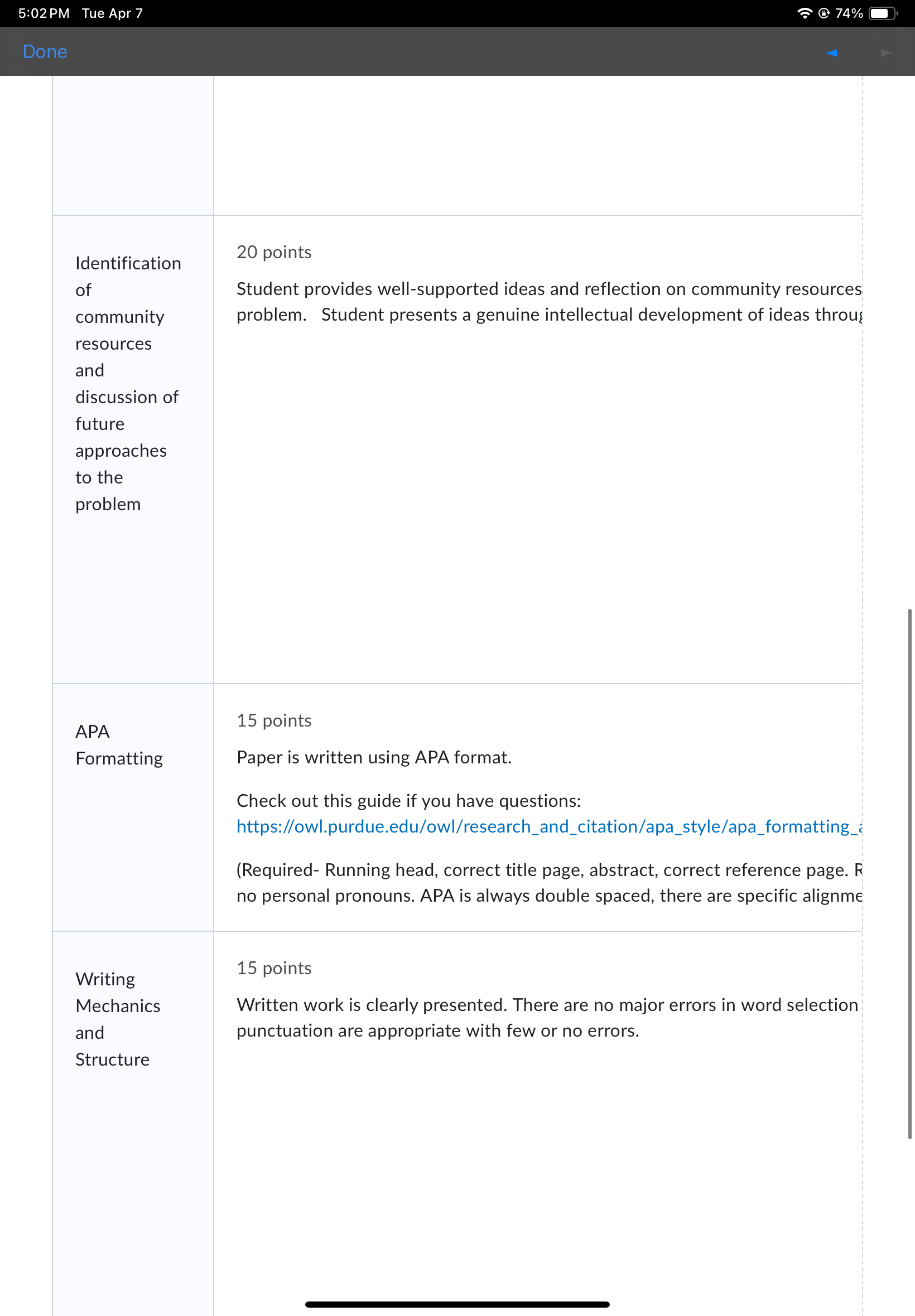Click the 15 points rating for Writing Mechanics
Screen dimensions: 915x1316
[x=274, y=967]
